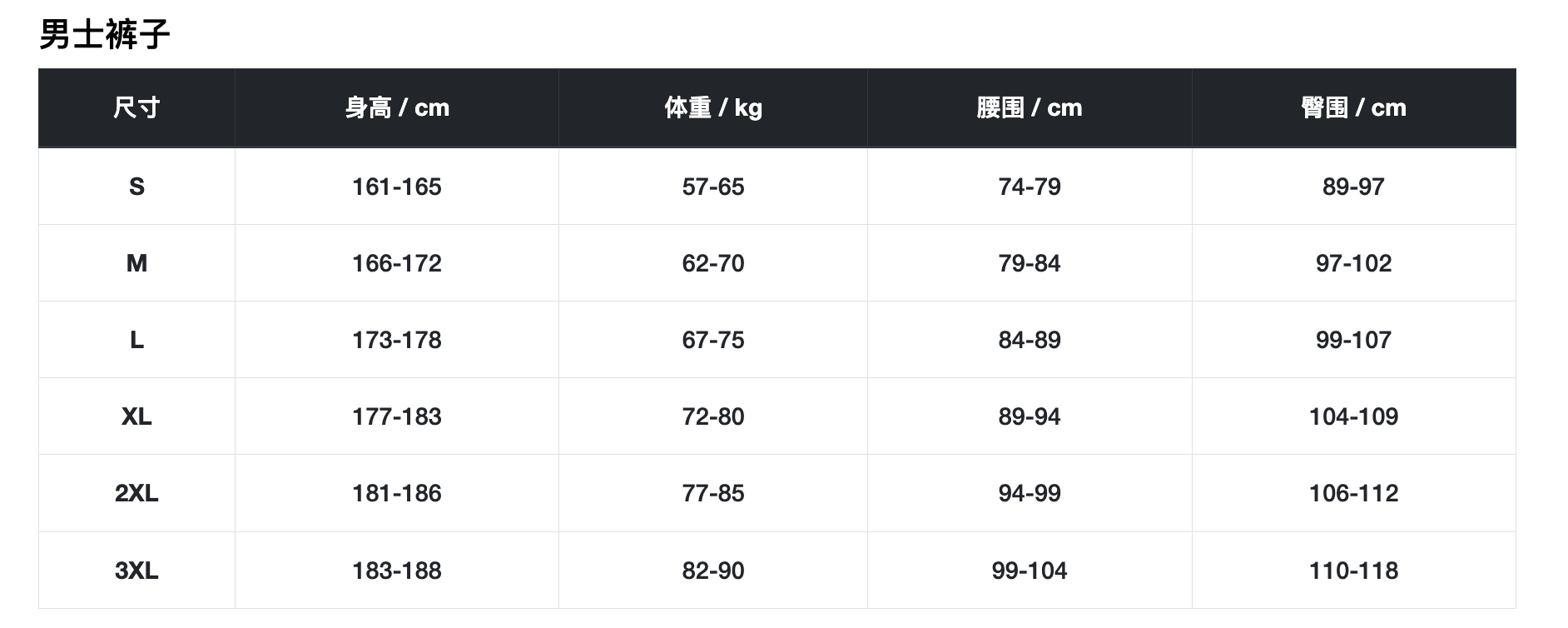
Task: Click the height cell 161-165
Action: tap(397, 187)
